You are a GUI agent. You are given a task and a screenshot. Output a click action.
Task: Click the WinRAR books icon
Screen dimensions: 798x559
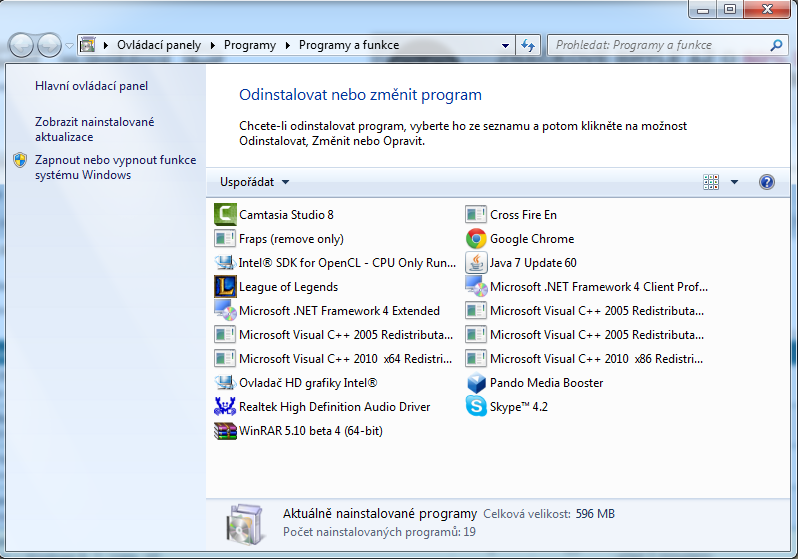[225, 431]
